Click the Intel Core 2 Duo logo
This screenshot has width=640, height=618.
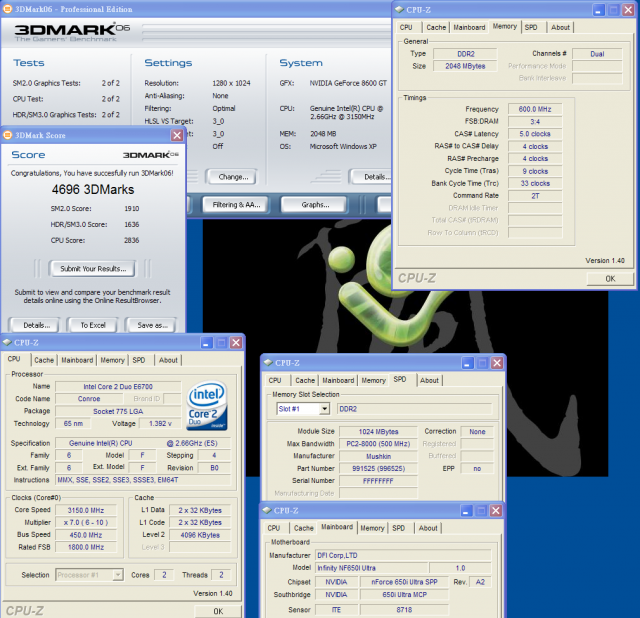pos(207,406)
